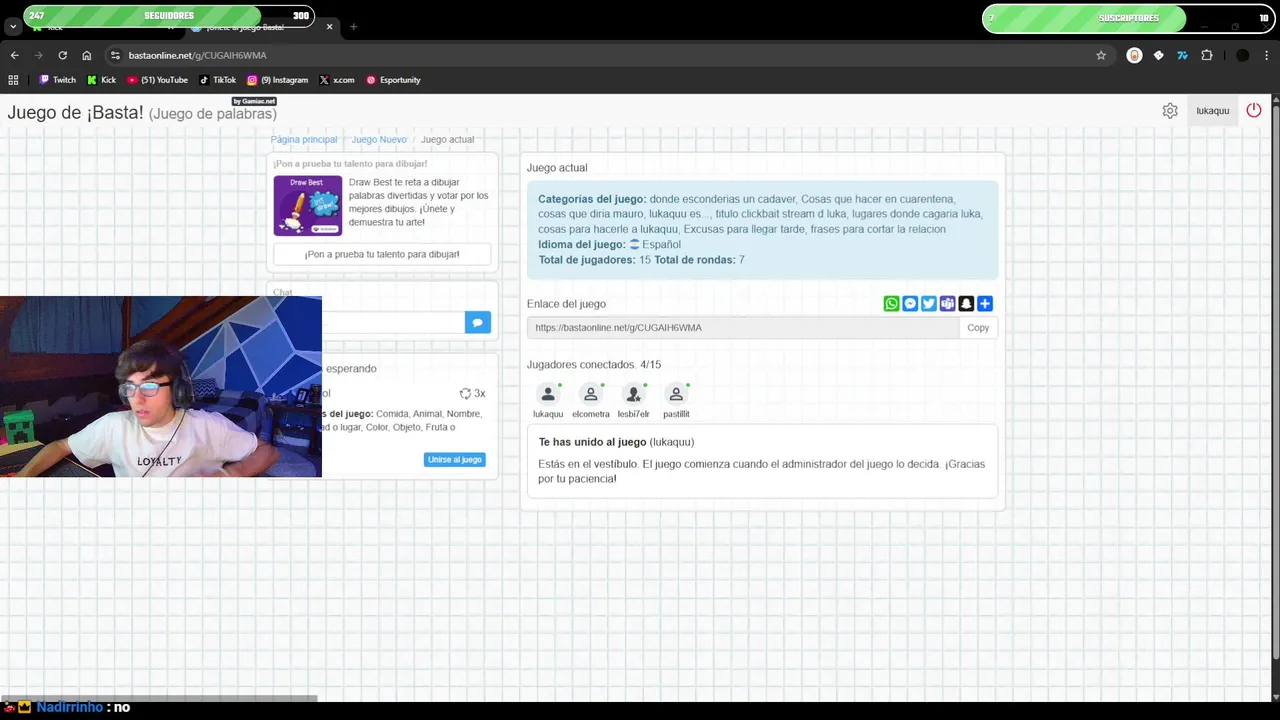
Task: Send chat message with blue speech icon
Action: tap(478, 322)
